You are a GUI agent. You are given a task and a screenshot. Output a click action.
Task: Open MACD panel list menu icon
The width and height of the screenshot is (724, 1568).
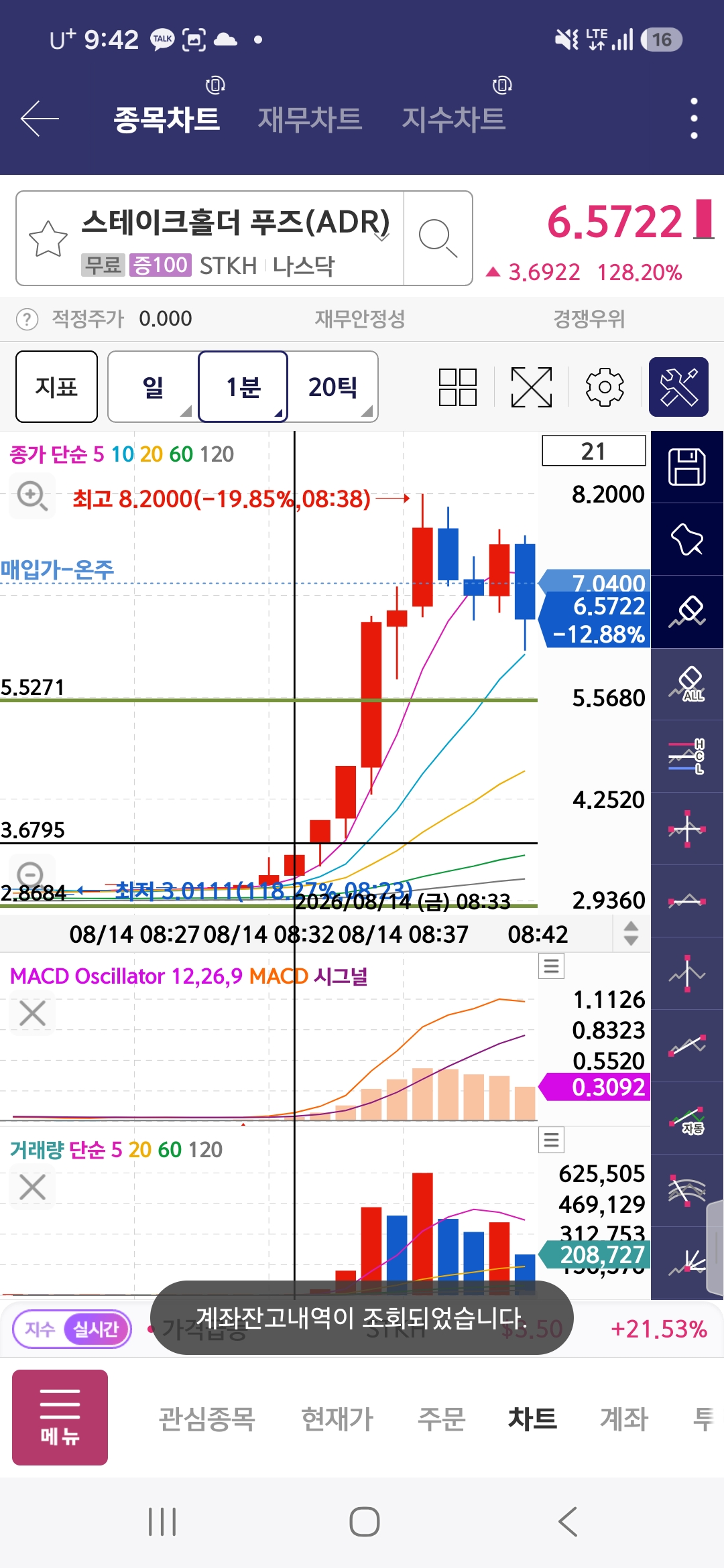[552, 966]
